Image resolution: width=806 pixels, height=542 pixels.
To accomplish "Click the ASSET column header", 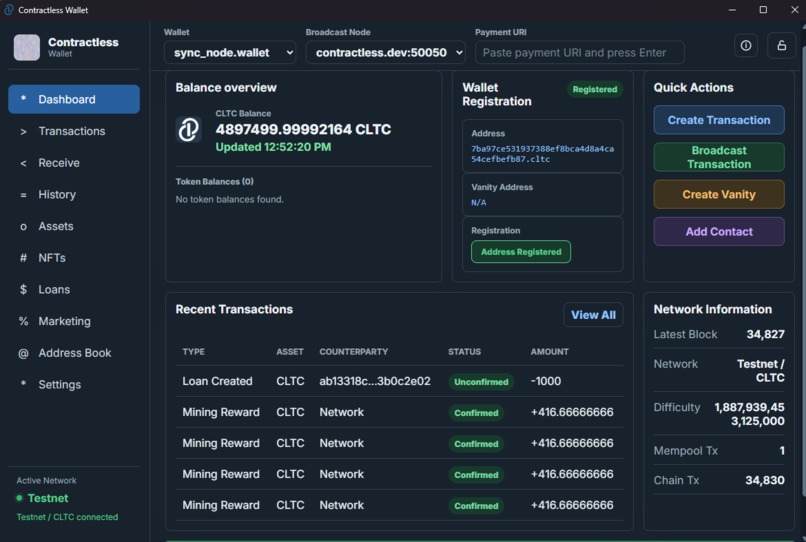I will click(290, 352).
